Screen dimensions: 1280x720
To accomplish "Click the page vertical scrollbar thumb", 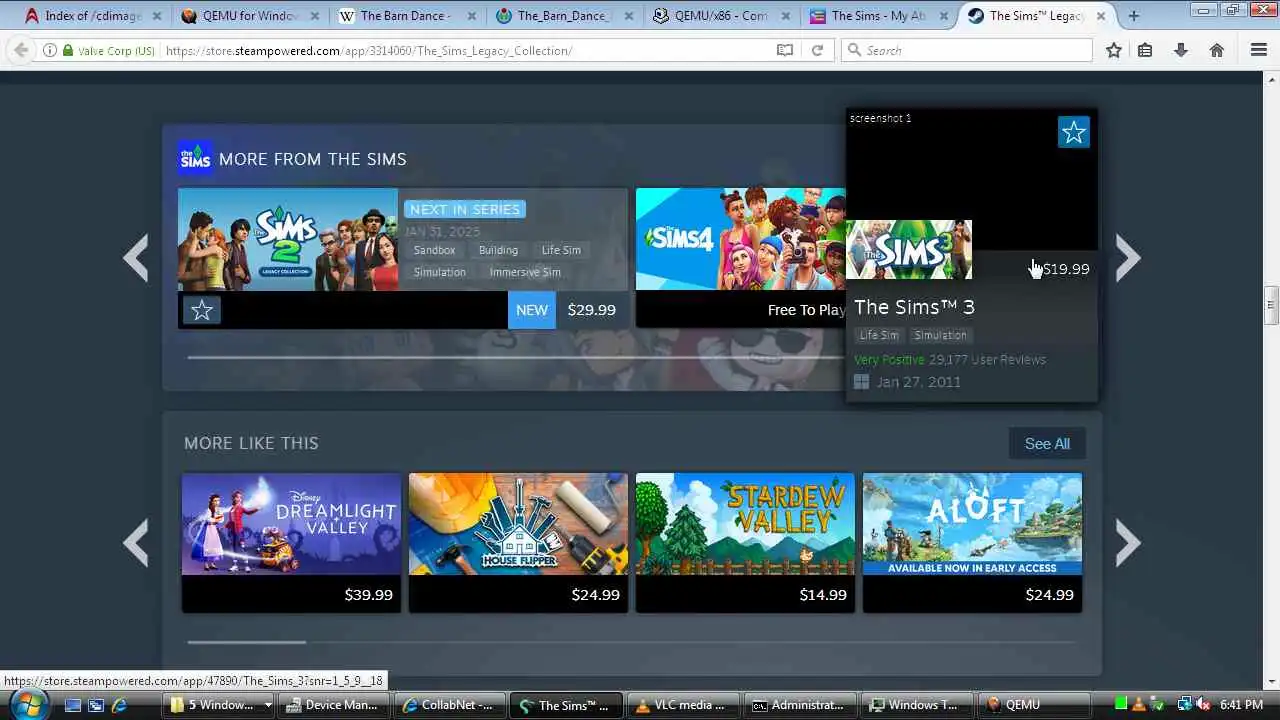I will point(1271,305).
